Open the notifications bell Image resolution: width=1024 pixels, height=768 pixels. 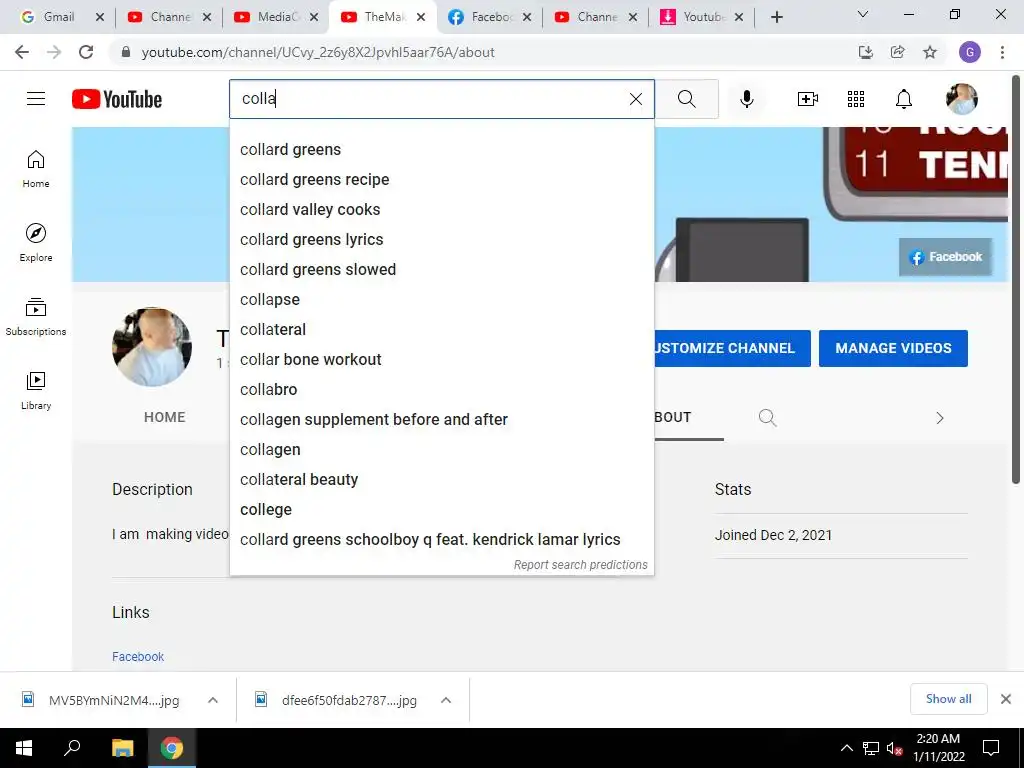pyautogui.click(x=903, y=99)
